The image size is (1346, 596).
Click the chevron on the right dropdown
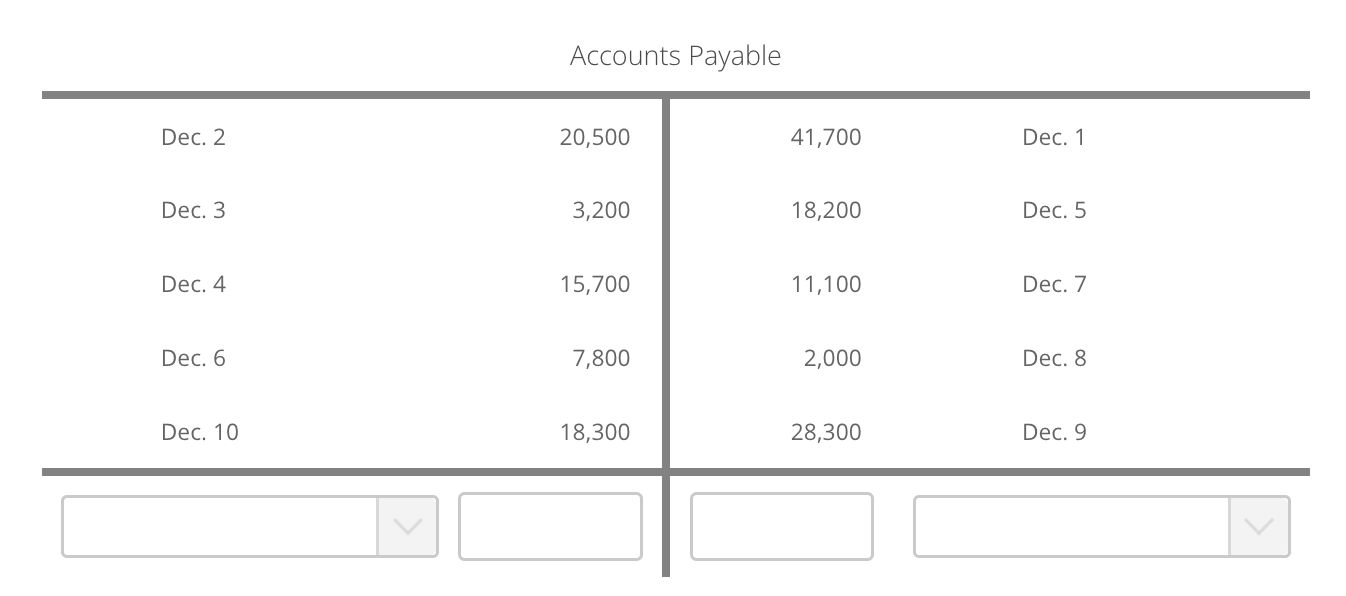(1257, 527)
